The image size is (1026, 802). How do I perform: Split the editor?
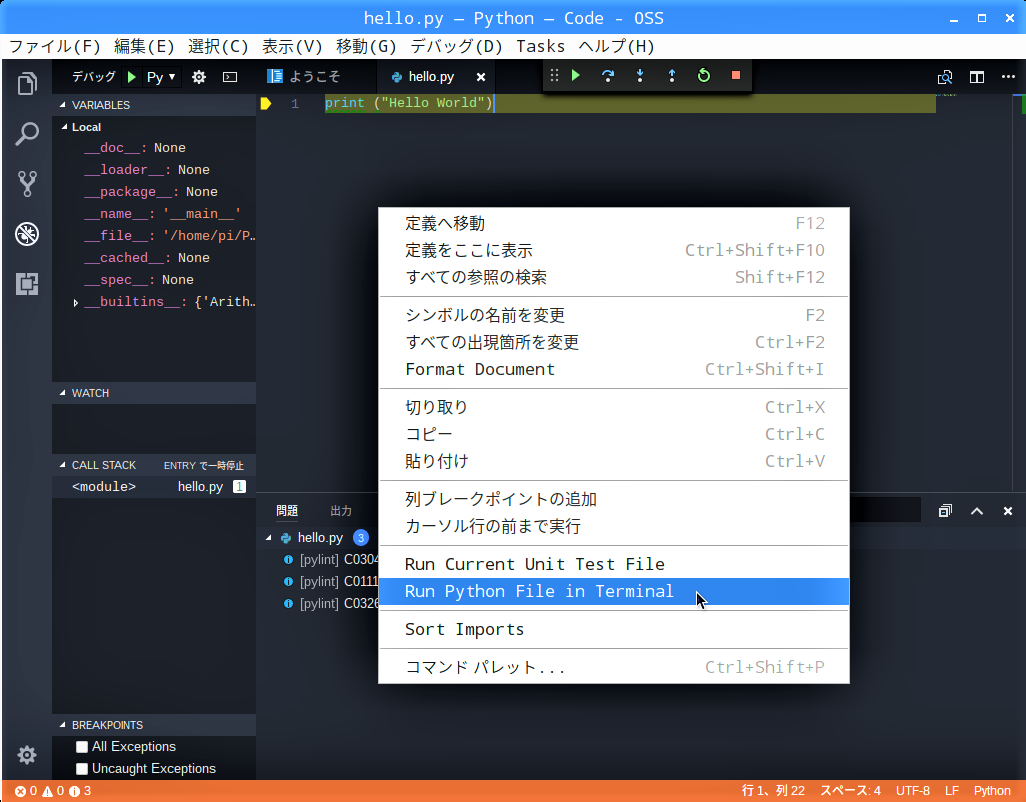click(x=977, y=77)
